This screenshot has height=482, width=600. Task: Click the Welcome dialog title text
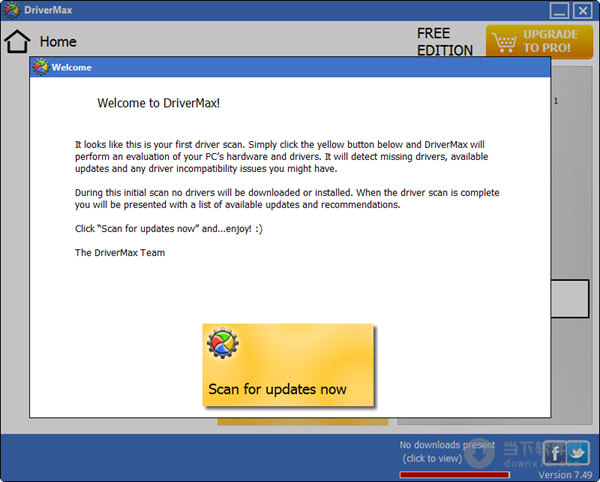(72, 68)
